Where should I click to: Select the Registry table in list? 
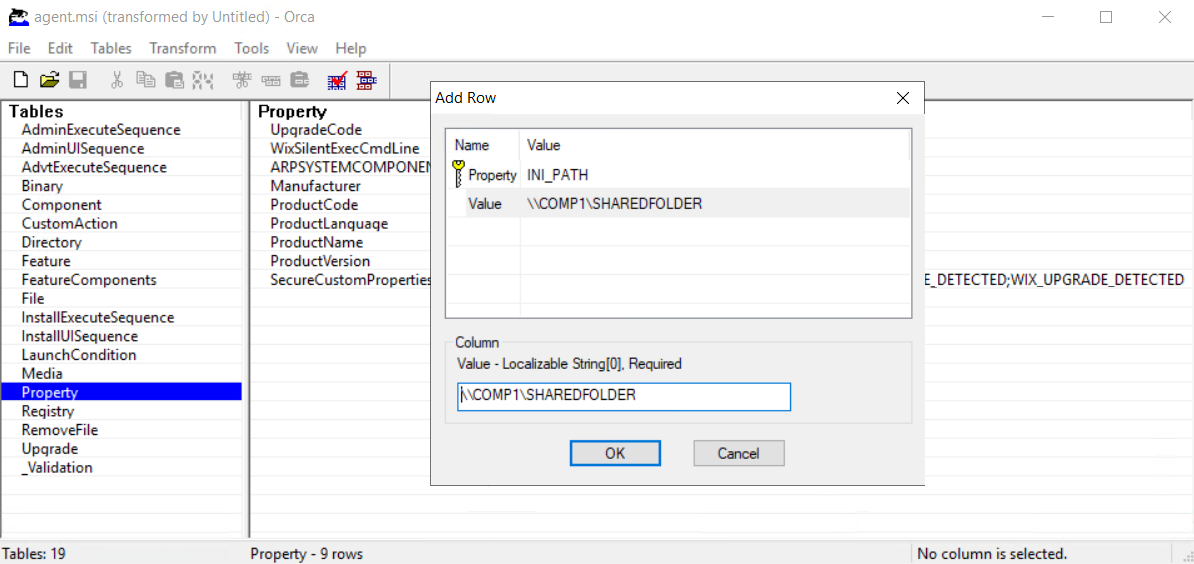tap(48, 411)
